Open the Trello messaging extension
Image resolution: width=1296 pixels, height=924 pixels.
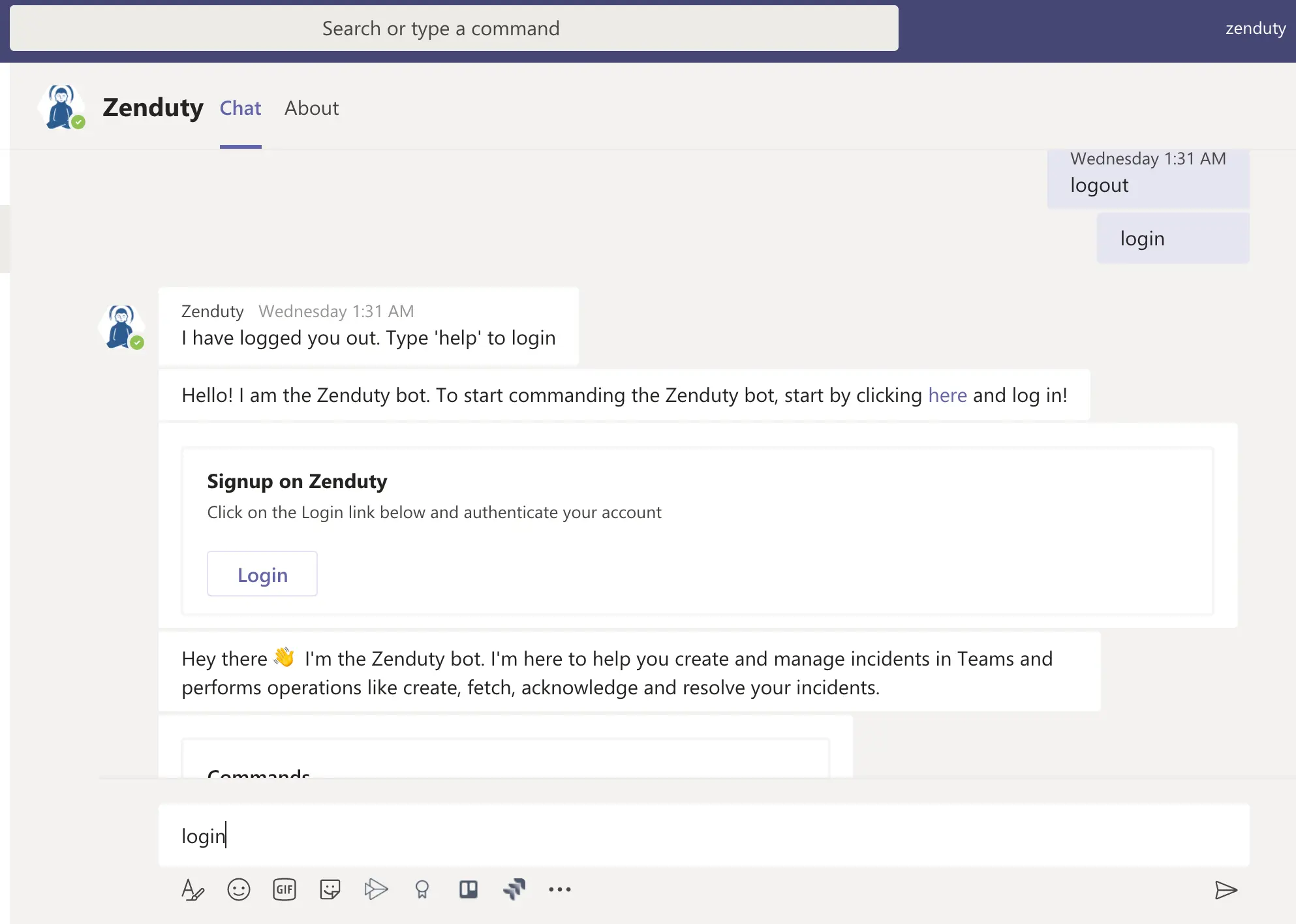click(x=468, y=889)
